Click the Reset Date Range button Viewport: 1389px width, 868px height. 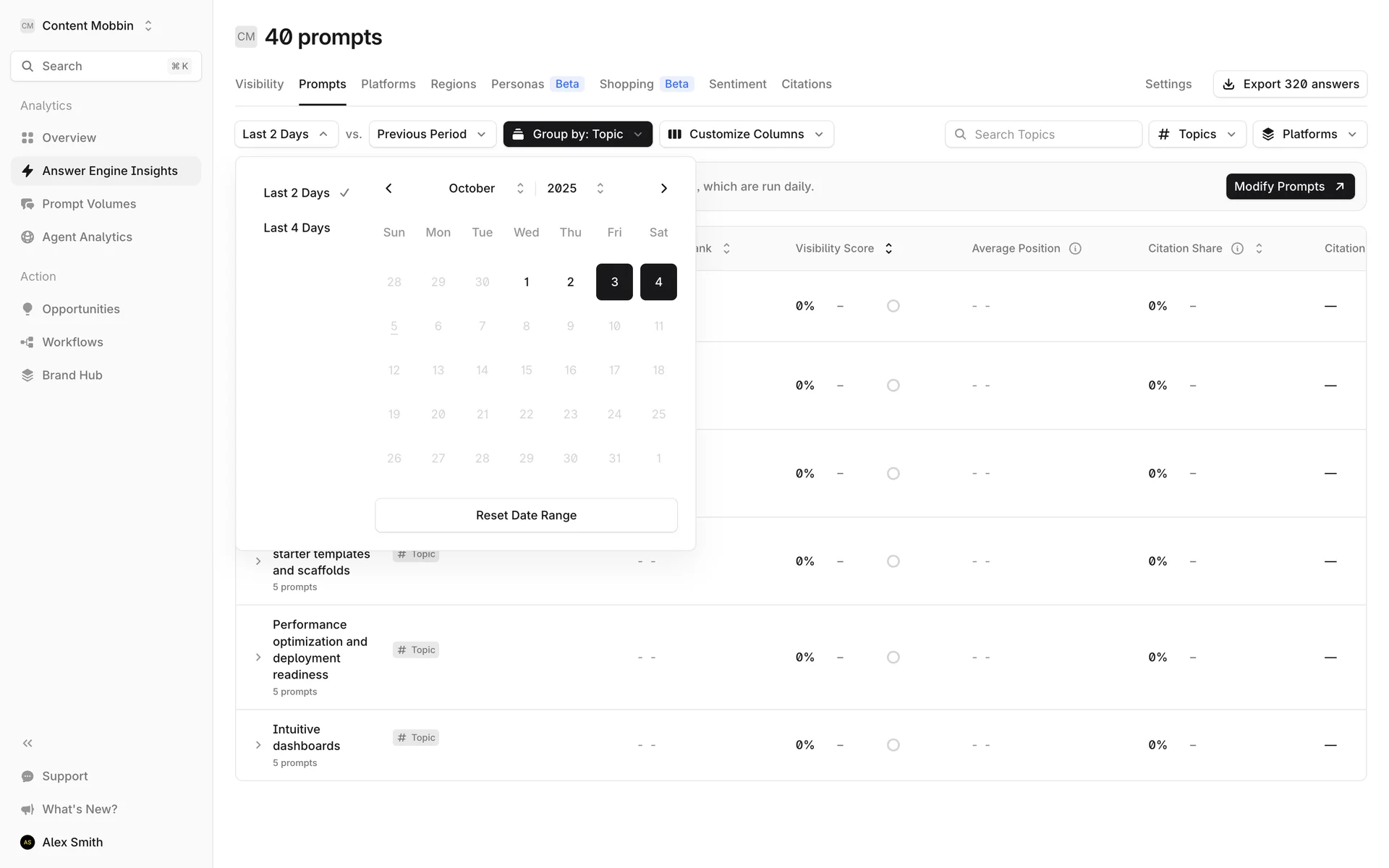click(x=526, y=515)
